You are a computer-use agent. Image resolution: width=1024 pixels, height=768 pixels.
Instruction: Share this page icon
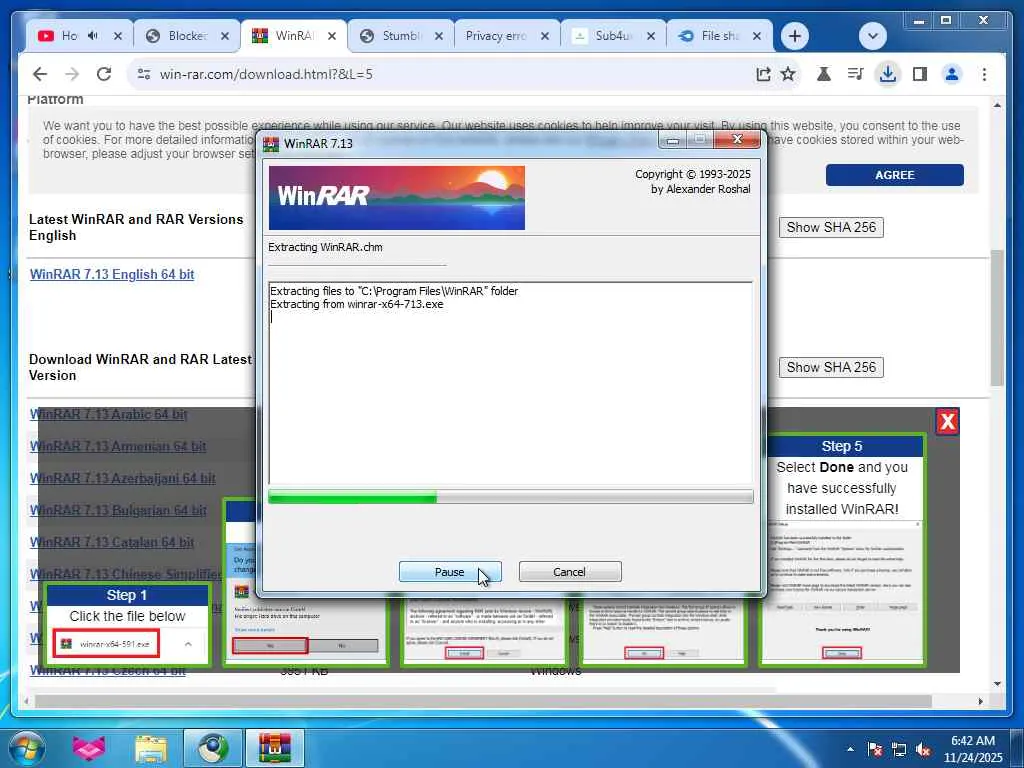click(763, 74)
